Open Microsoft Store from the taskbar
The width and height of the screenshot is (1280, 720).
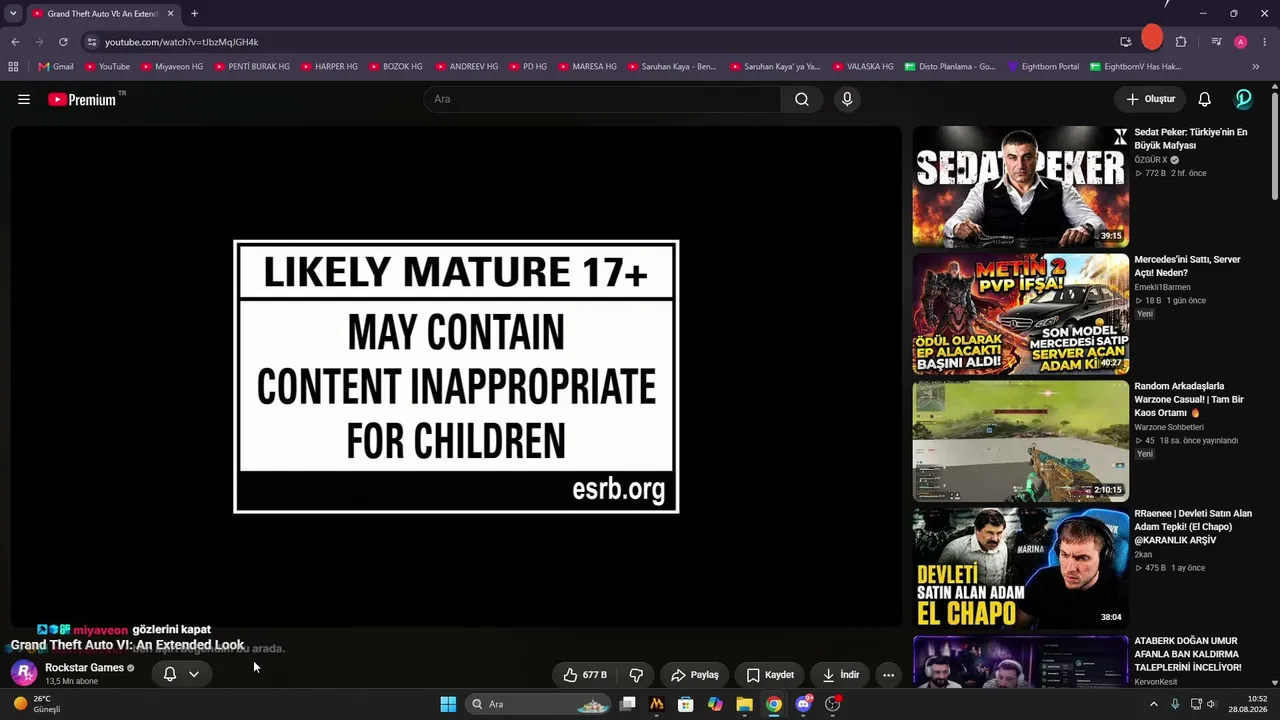click(685, 704)
